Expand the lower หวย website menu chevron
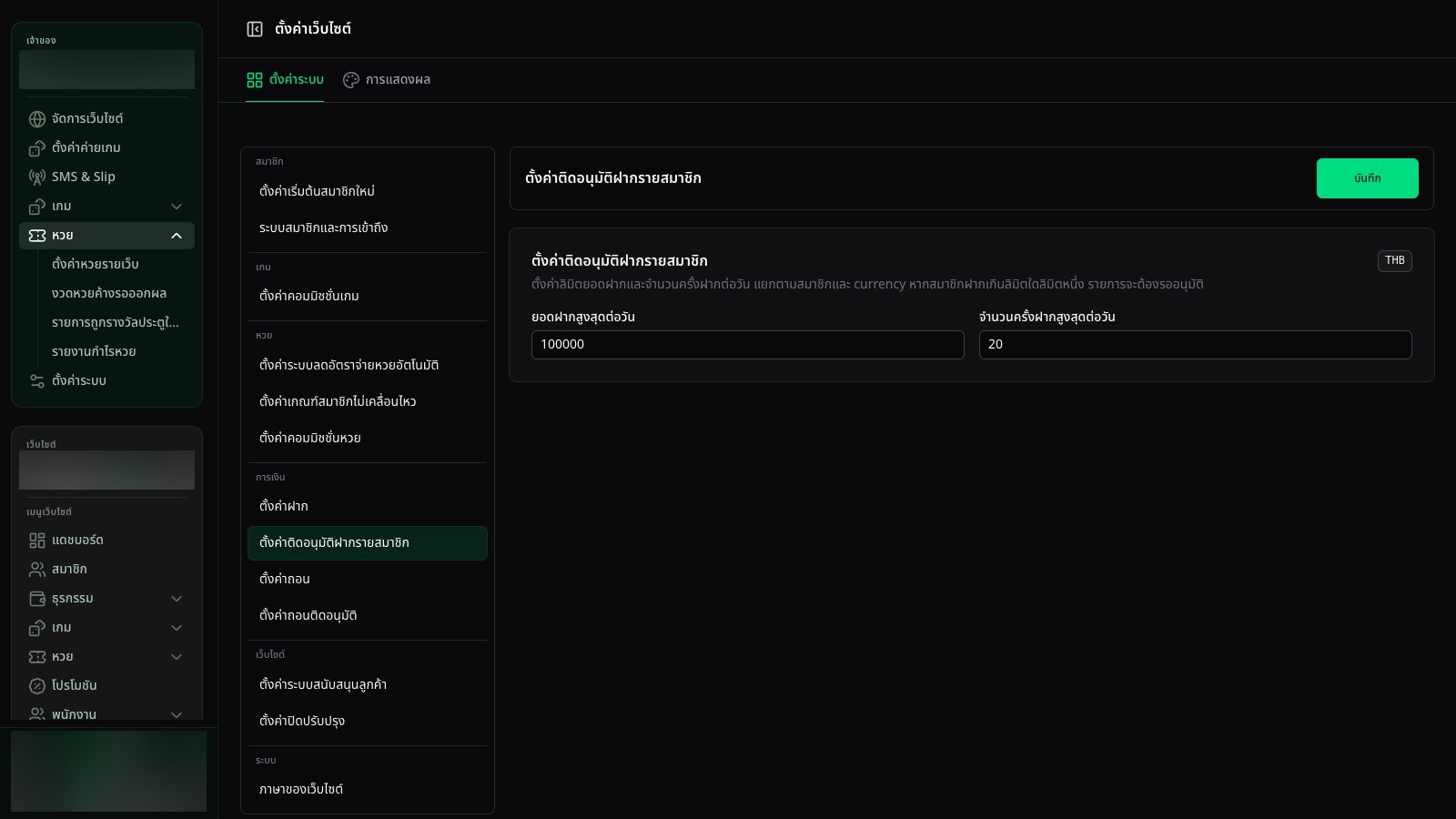 point(177,657)
